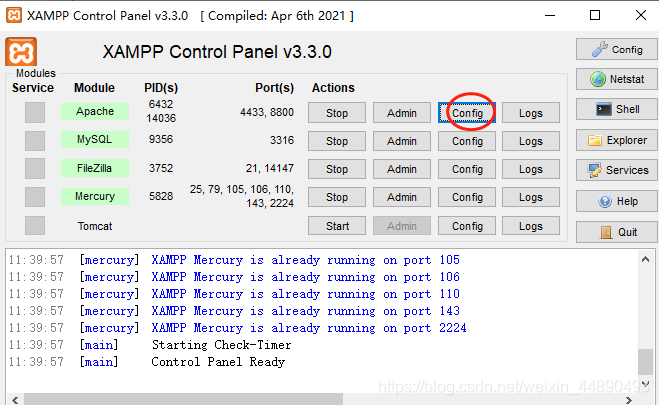
Task: Click MySQL PID 9356
Action: (x=161, y=139)
